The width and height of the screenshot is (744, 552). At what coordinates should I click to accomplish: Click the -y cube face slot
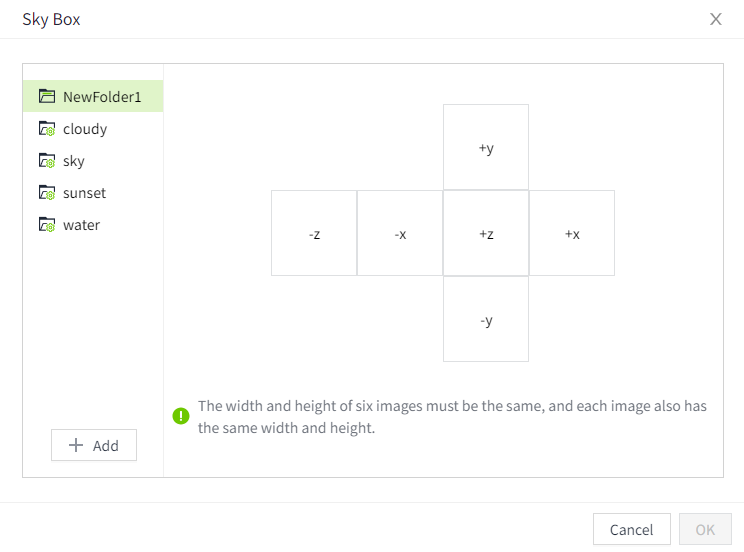486,320
